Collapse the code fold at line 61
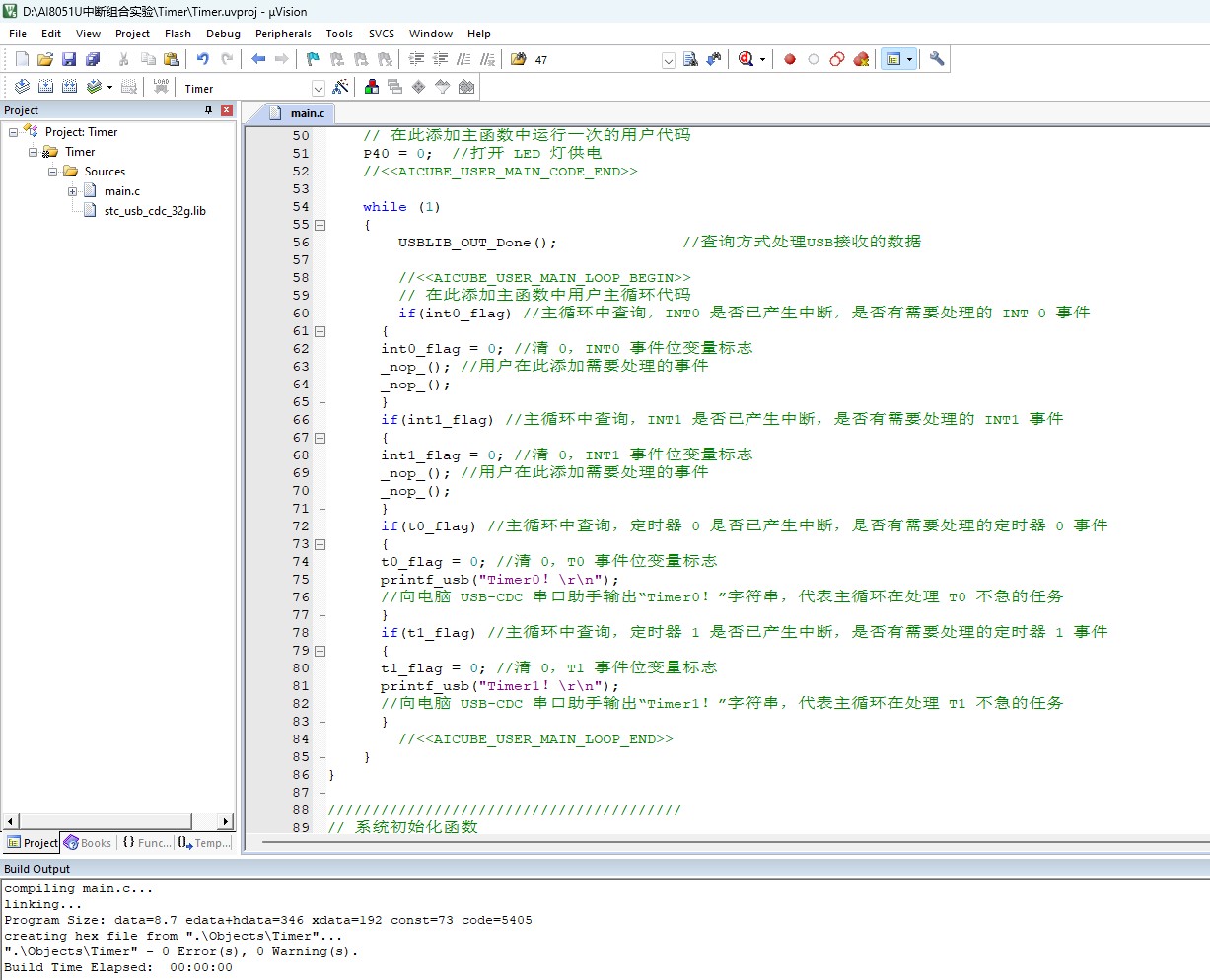 pyautogui.click(x=320, y=331)
